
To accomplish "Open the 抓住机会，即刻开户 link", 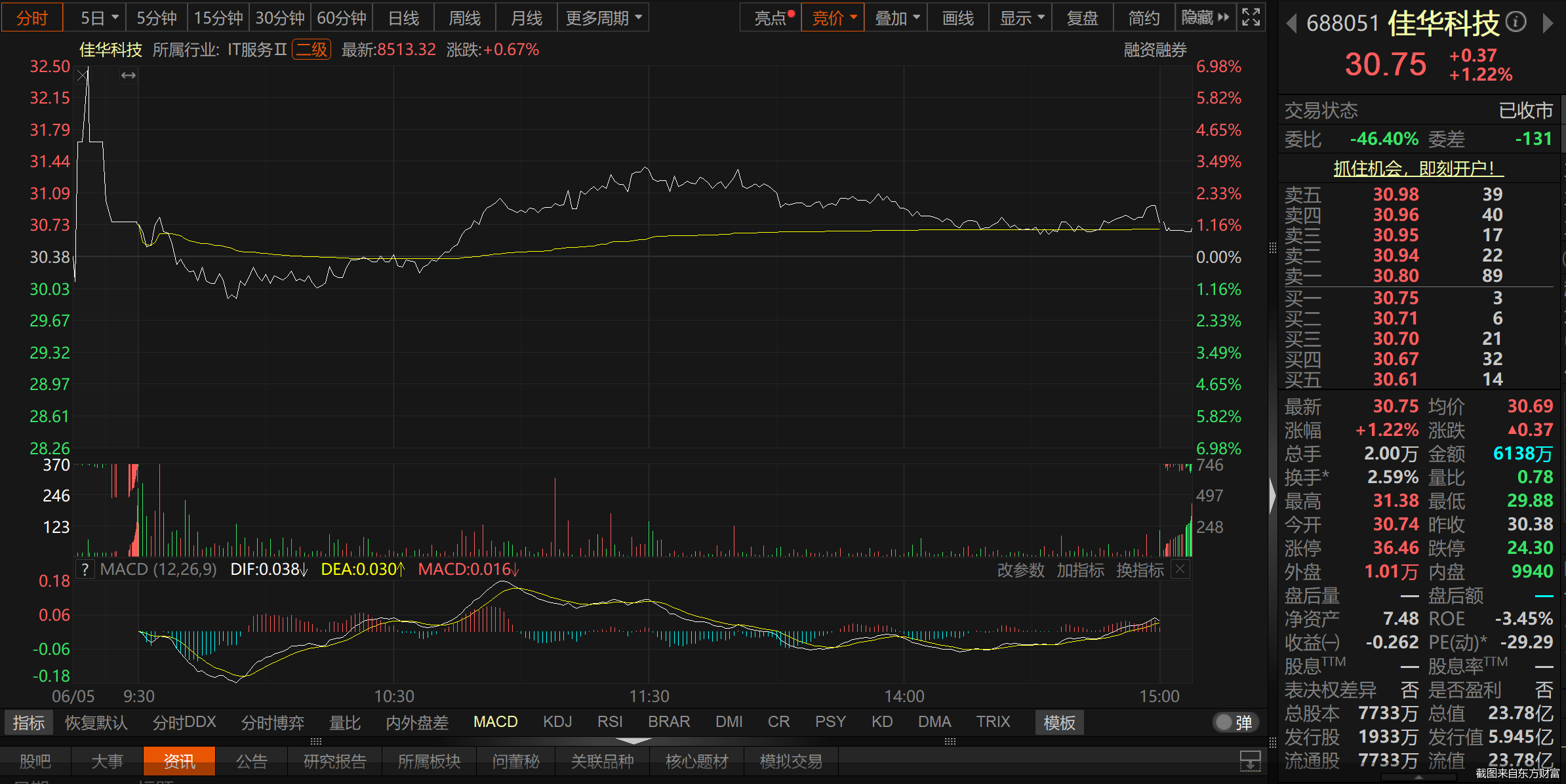I will [x=1418, y=168].
